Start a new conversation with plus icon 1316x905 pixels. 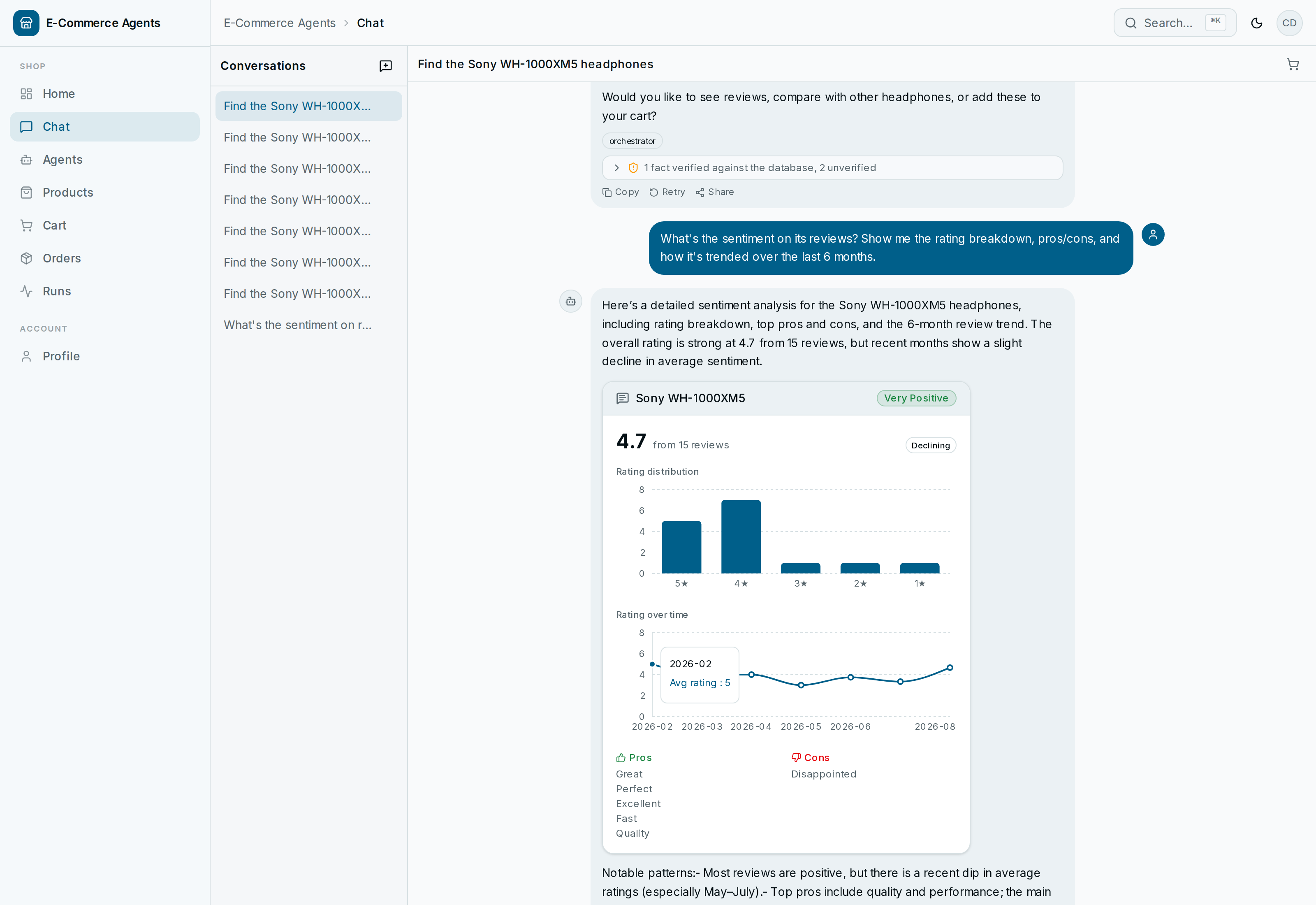click(385, 66)
